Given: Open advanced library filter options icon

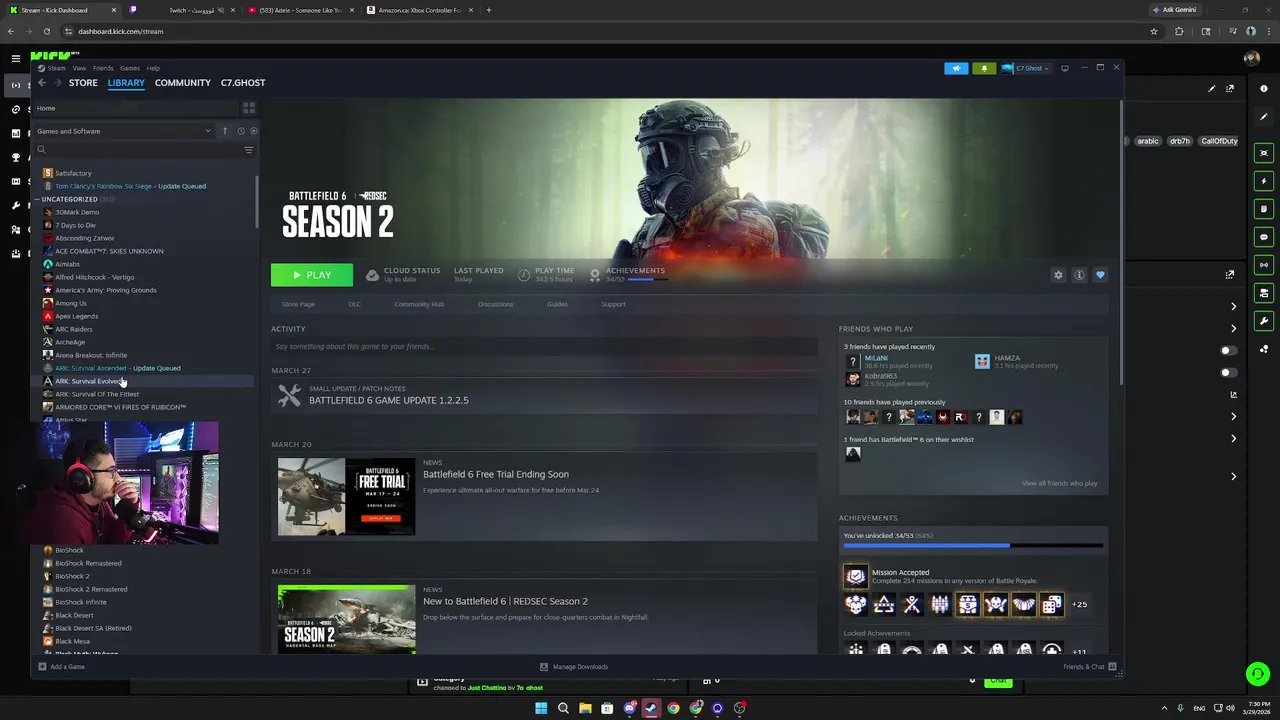Looking at the screenshot, I should click(x=249, y=150).
